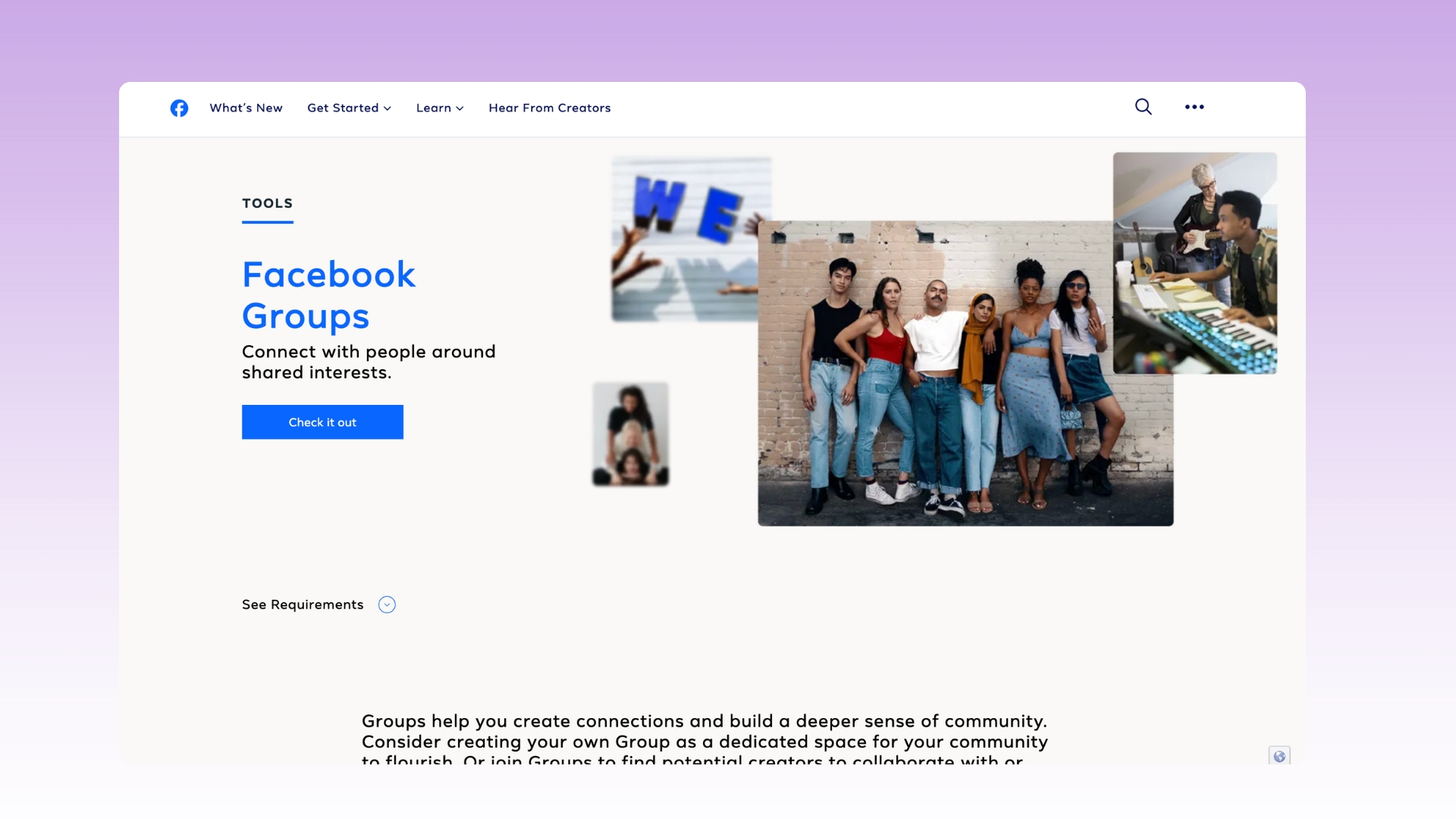Select the Learn menu label
This screenshot has height=819, width=1456.
tap(433, 108)
